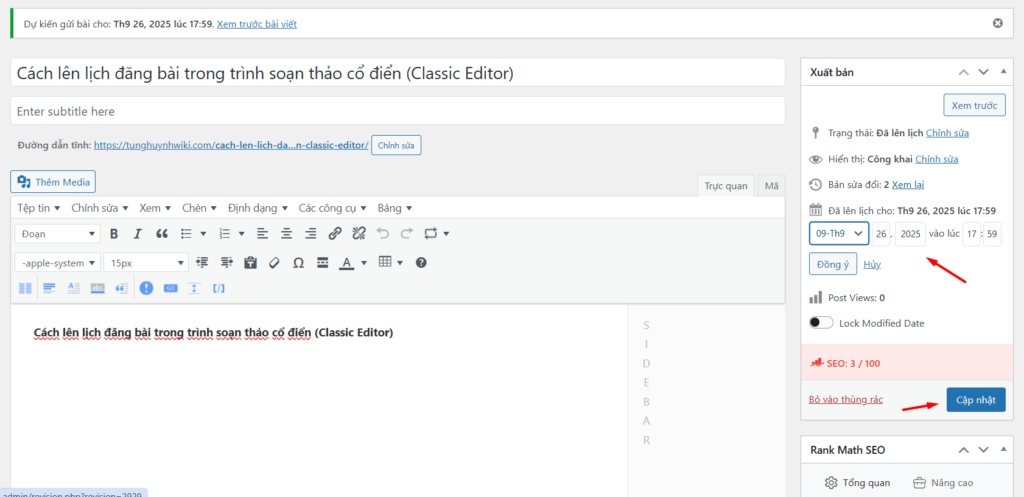
Task: Open the 09-Th9 month dropdown
Action: [x=839, y=233]
